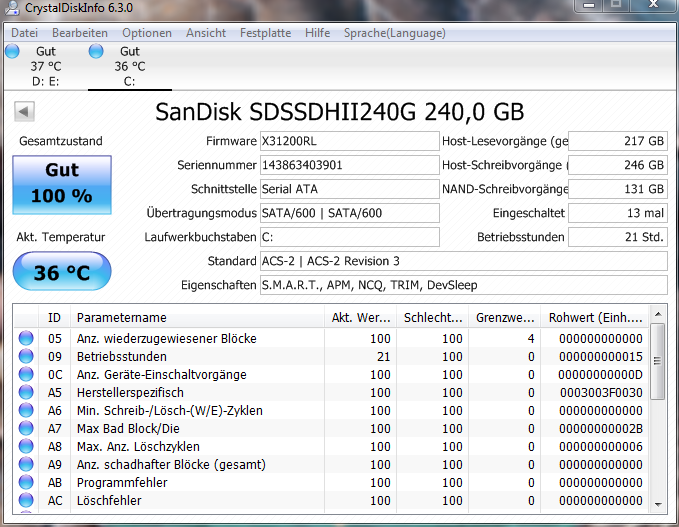This screenshot has height=527, width=679.
Task: Sort by the ID column header
Action: pyautogui.click(x=55, y=317)
